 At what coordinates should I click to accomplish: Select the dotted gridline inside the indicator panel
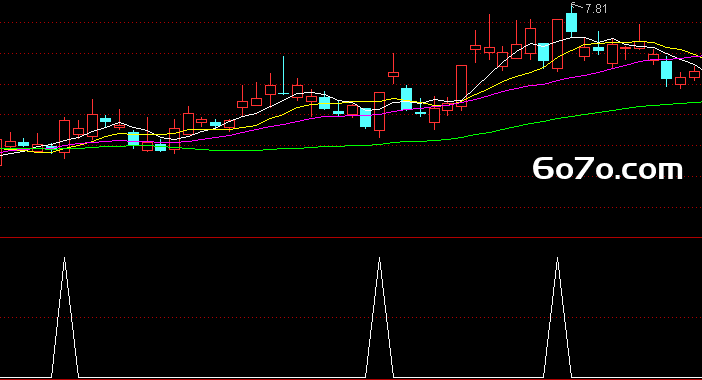tap(351, 318)
